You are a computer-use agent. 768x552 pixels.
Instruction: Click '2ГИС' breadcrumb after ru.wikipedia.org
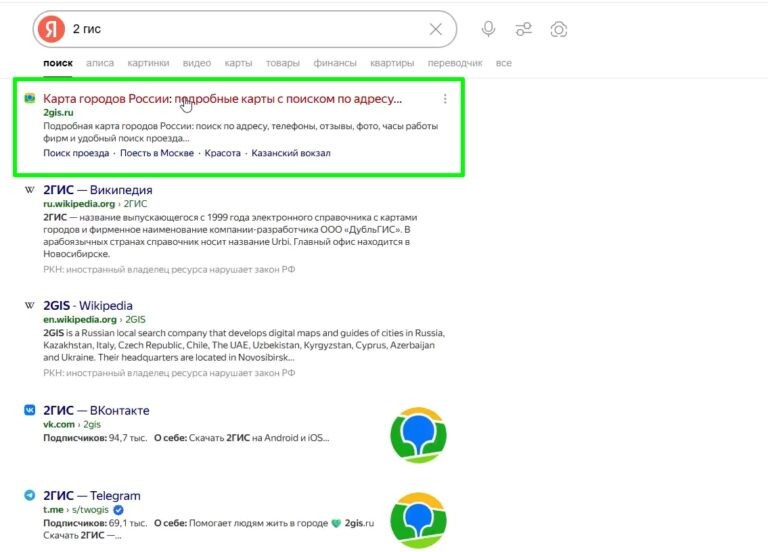[135, 203]
